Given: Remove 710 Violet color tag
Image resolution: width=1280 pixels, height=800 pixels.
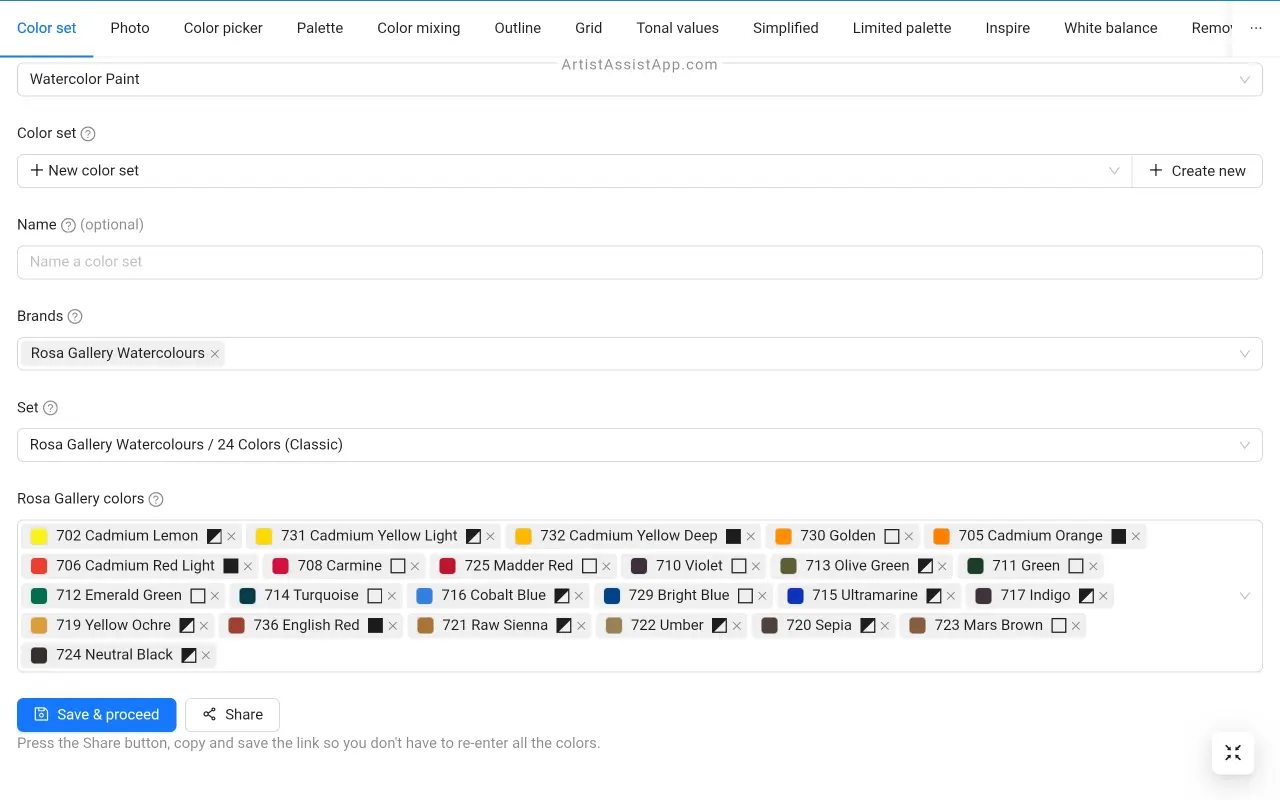Looking at the screenshot, I should pyautogui.click(x=755, y=566).
